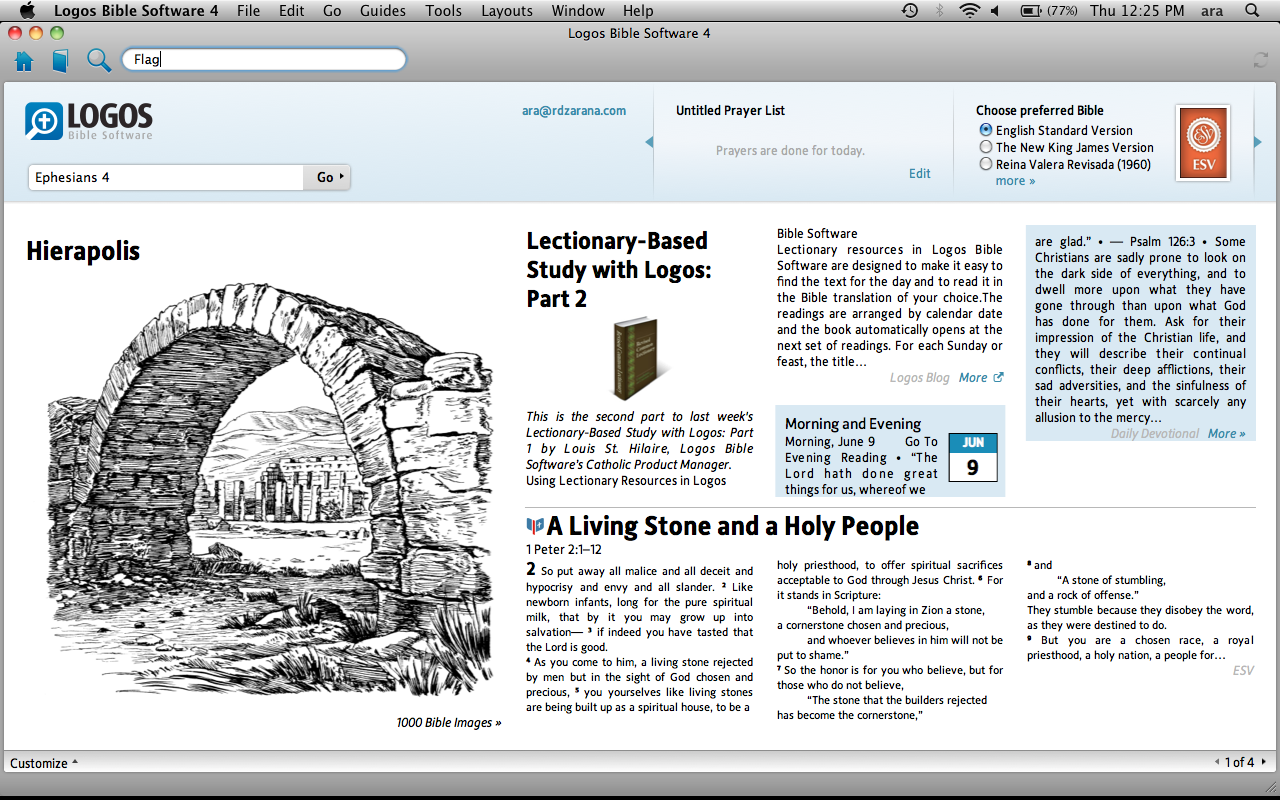Click the Lectionary-Based Study with Logos headline

(617, 269)
